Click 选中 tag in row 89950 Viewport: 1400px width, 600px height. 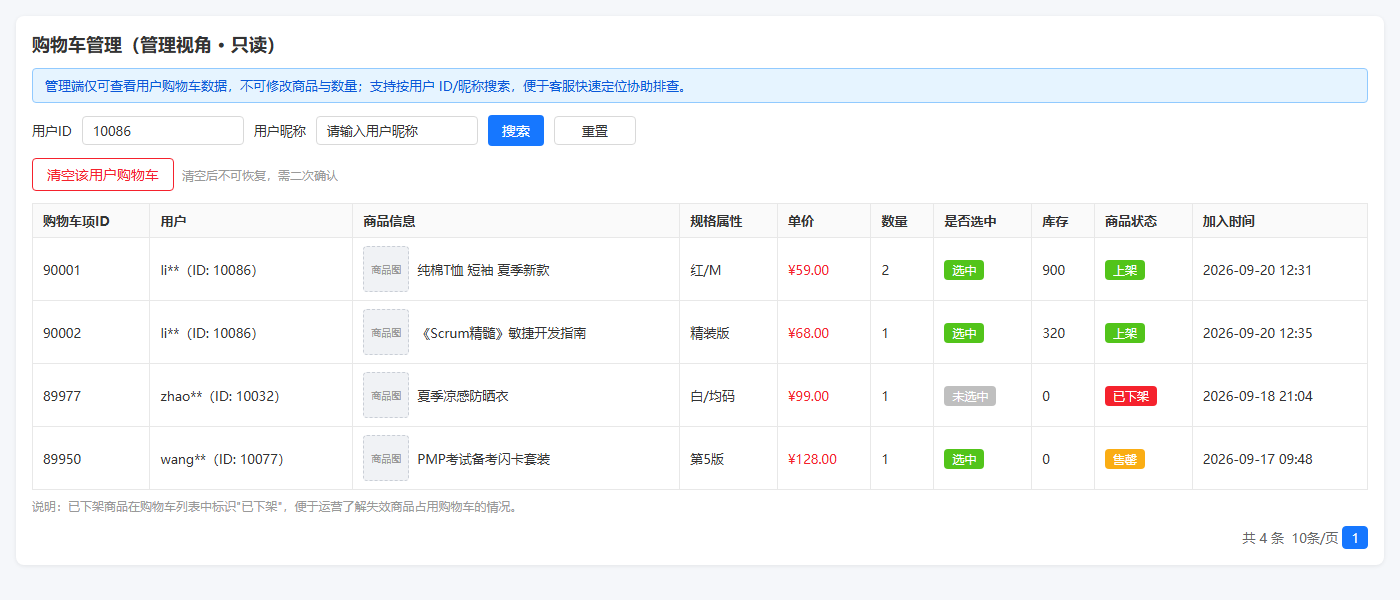click(x=964, y=459)
